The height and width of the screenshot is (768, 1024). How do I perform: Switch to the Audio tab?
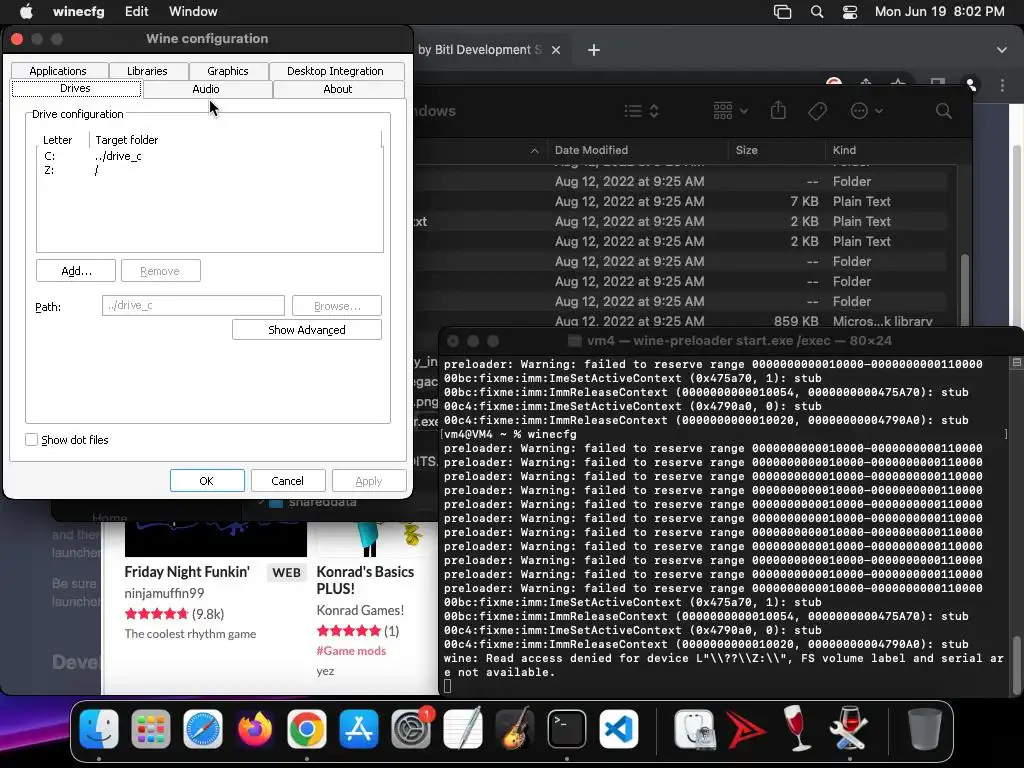(206, 89)
